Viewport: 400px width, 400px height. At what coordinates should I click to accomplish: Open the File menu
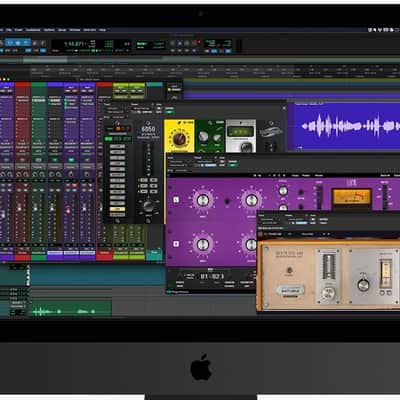[x=9, y=30]
